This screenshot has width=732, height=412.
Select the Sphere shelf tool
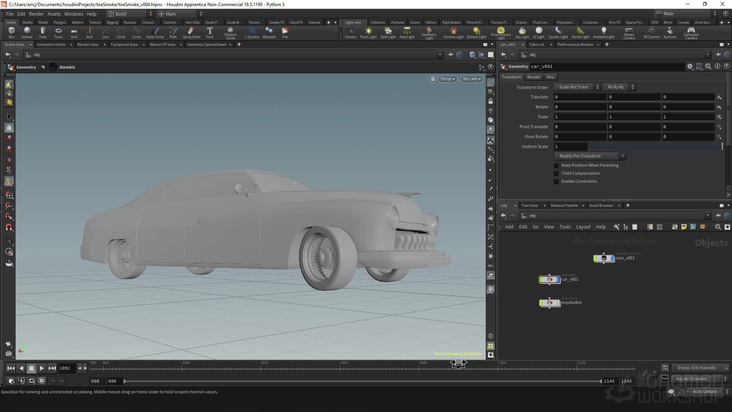pyautogui.click(x=26, y=32)
